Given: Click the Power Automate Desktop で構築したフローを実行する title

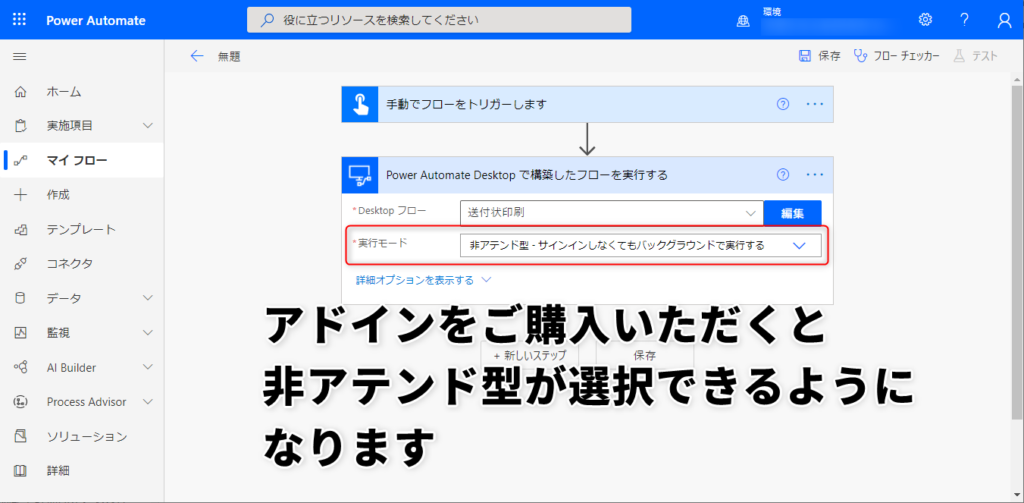Looking at the screenshot, I should click(527, 175).
